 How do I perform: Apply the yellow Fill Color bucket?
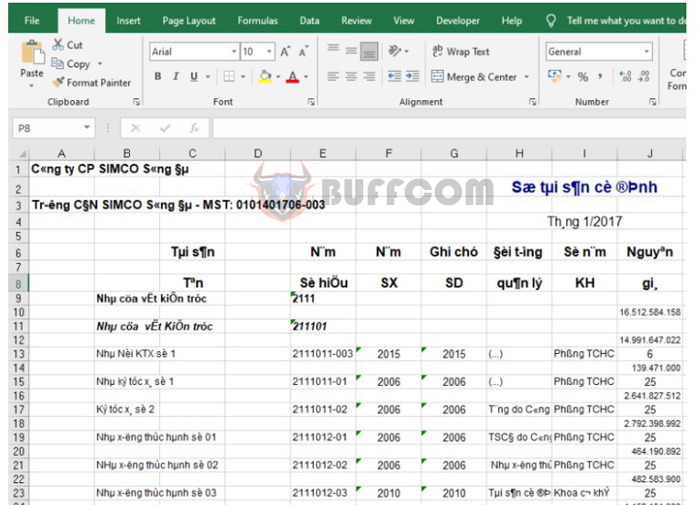coord(265,77)
